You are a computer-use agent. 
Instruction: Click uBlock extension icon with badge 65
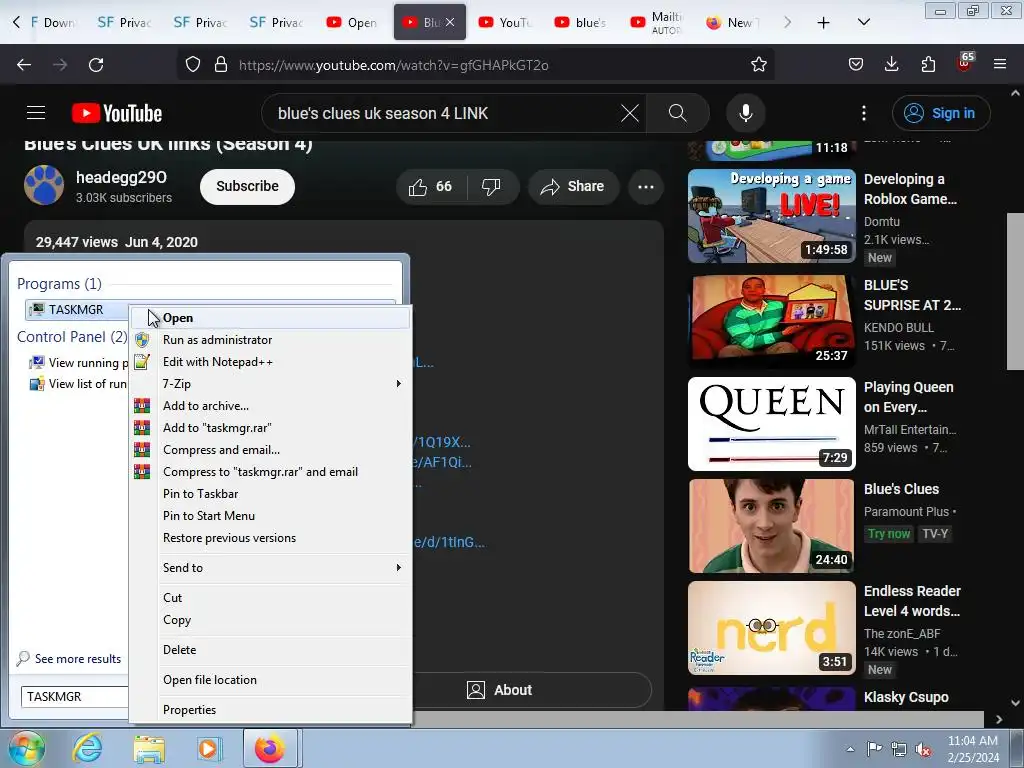click(x=965, y=63)
